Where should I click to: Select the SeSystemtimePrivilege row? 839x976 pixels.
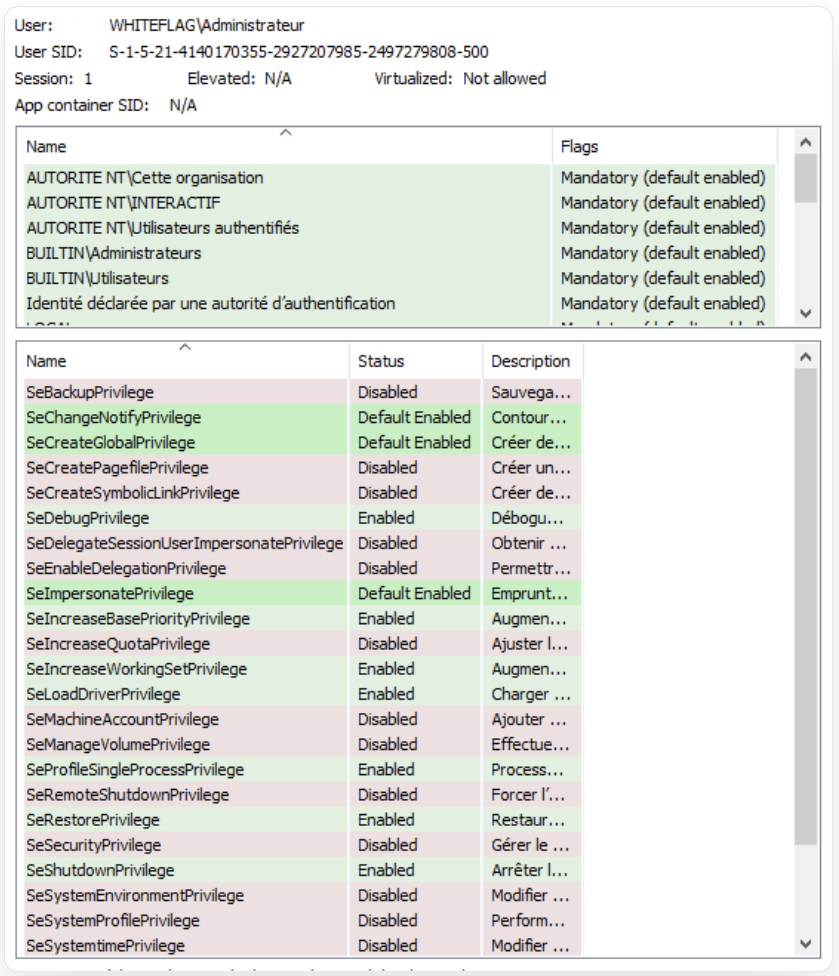105,945
